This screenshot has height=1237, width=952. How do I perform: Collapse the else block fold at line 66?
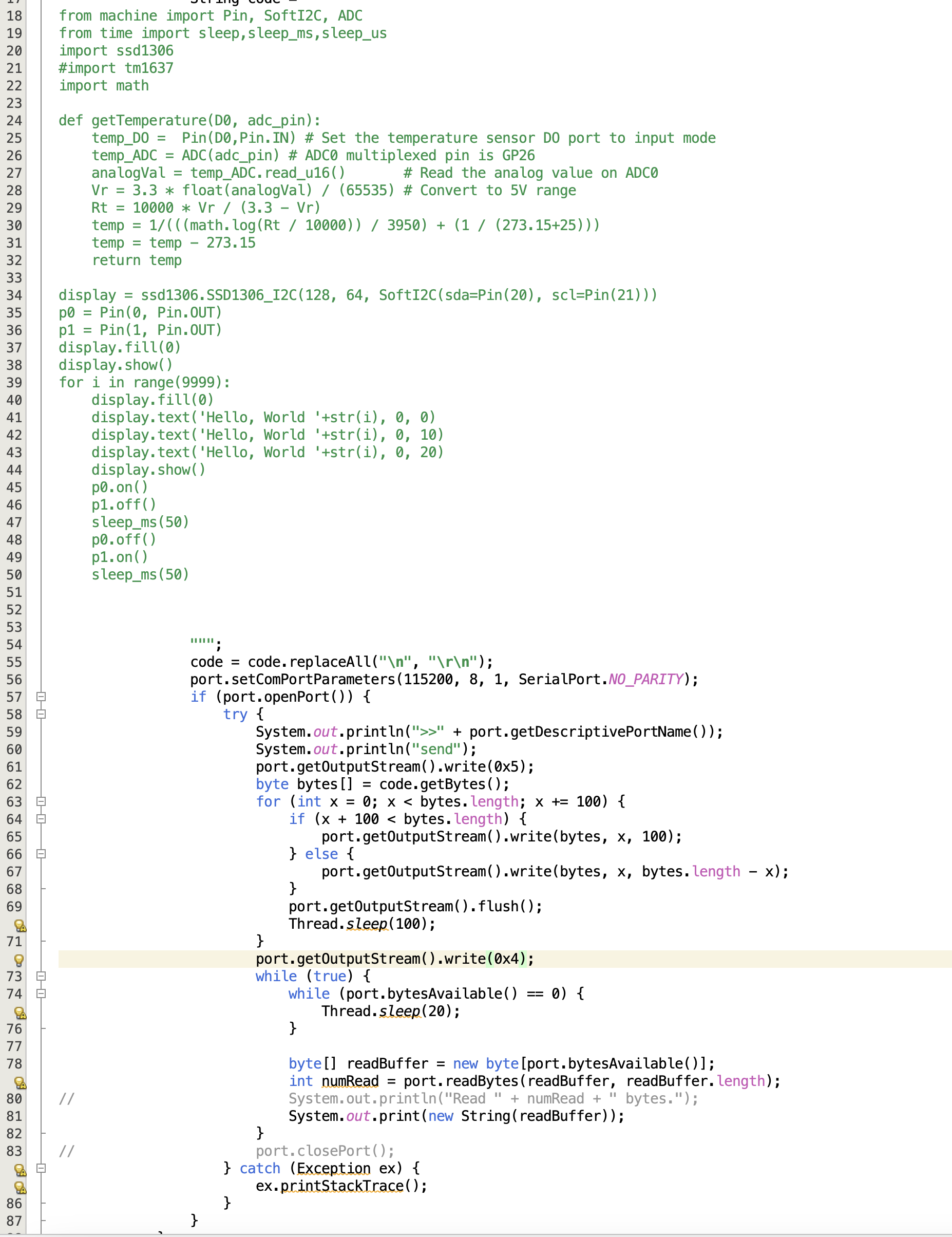point(41,854)
